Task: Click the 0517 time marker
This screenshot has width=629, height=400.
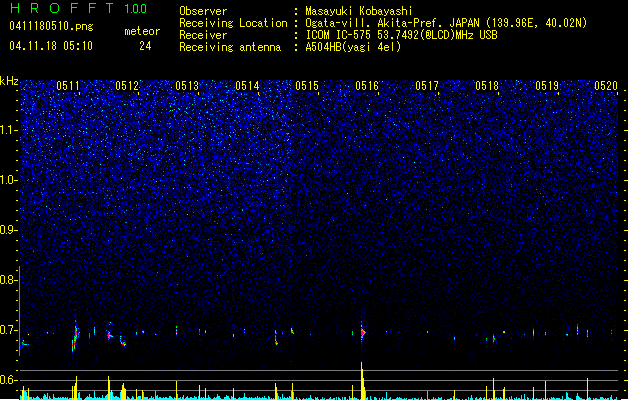Action: [427, 86]
